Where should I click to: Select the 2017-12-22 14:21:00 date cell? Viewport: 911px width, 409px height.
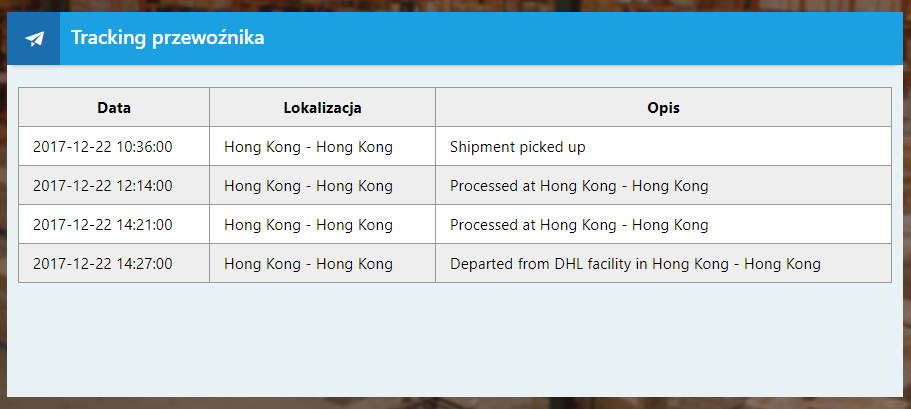pyautogui.click(x=103, y=225)
